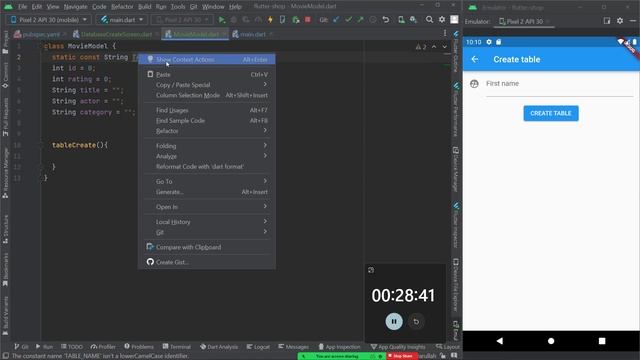Switch to DatabaseCreateScreen.dart tab
Image resolution: width=640 pixels, height=360 pixels.
tap(115, 34)
